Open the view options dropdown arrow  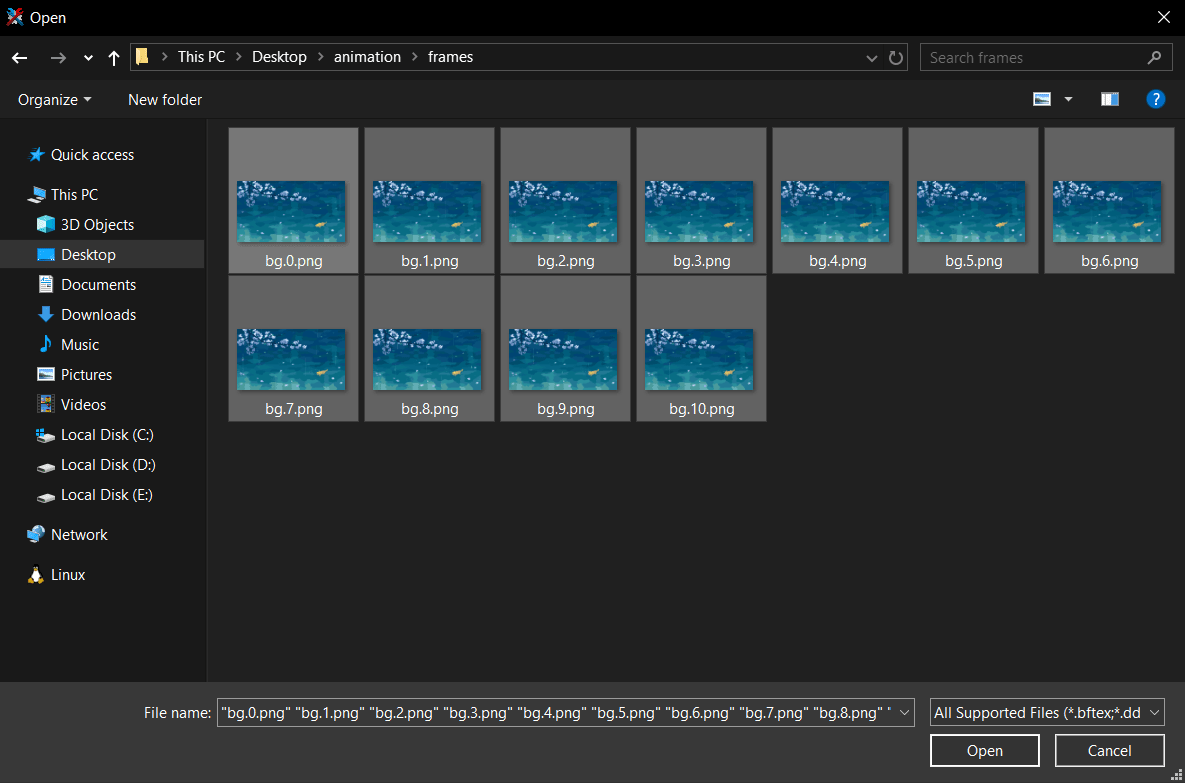[x=1068, y=99]
